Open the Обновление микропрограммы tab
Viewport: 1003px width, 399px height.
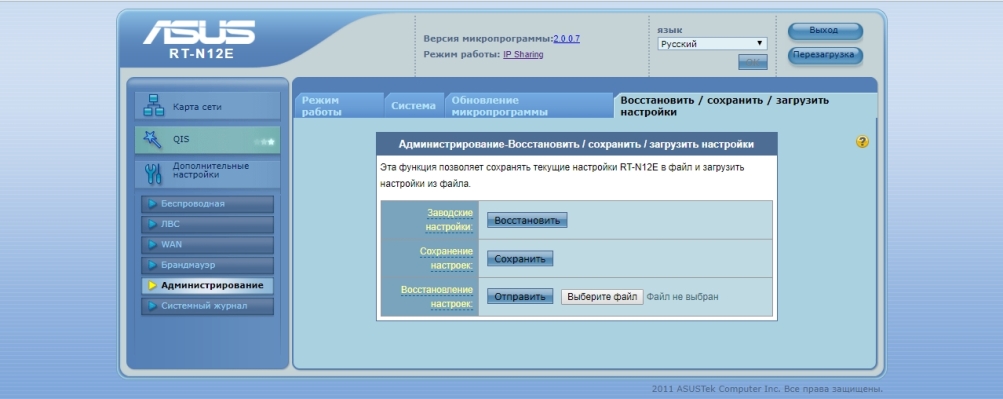(x=529, y=106)
